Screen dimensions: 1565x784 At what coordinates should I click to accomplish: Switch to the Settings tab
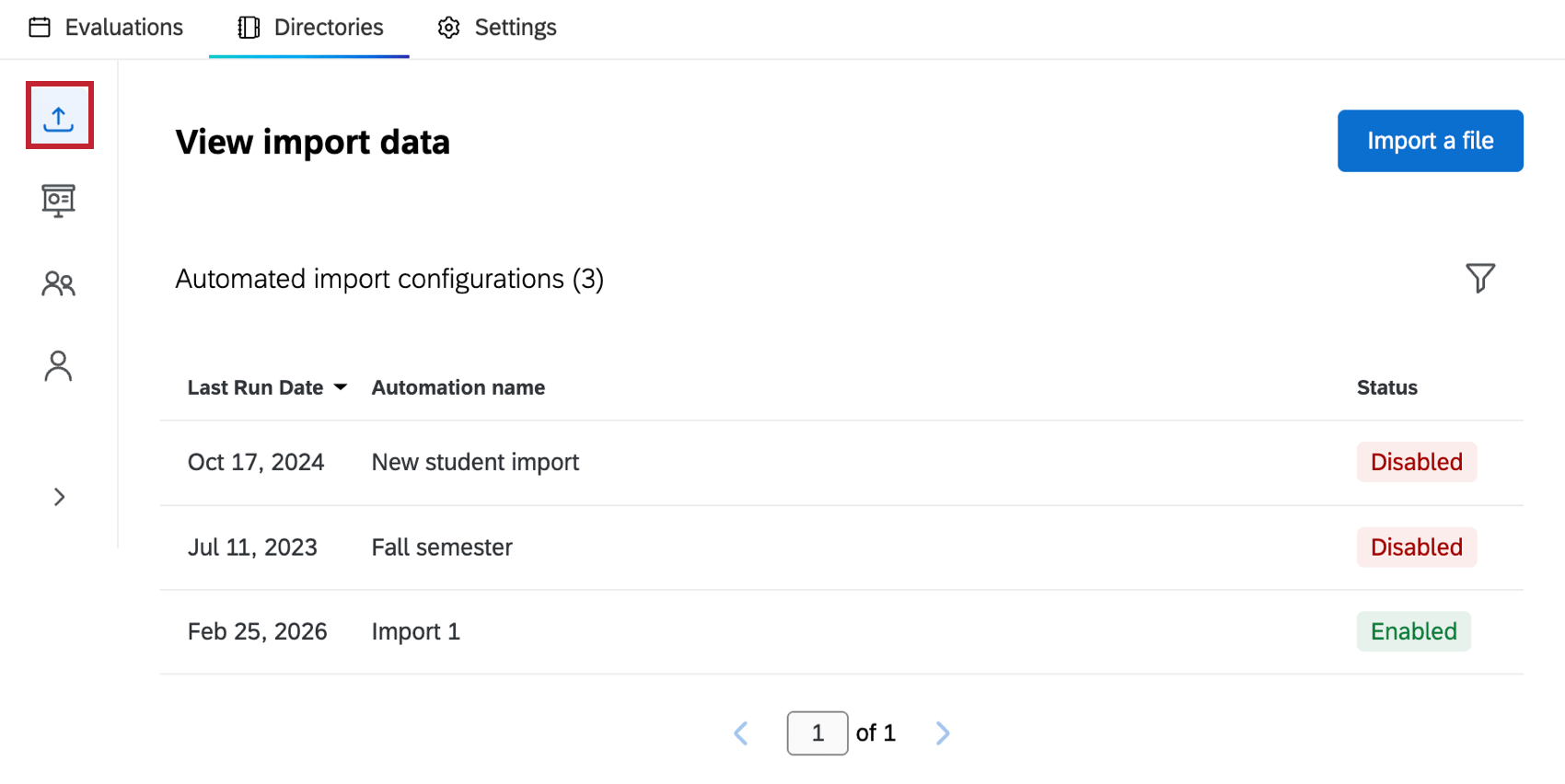tap(515, 28)
